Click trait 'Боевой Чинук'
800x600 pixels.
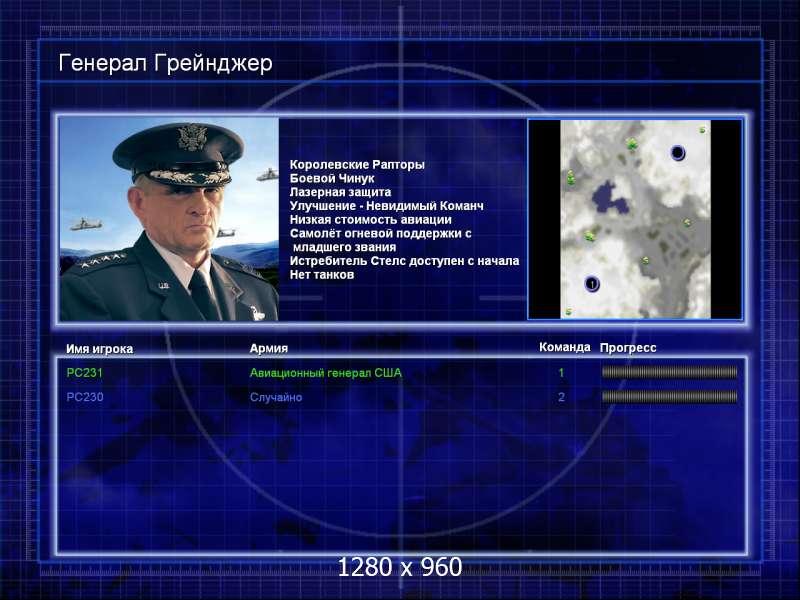[x=332, y=179]
